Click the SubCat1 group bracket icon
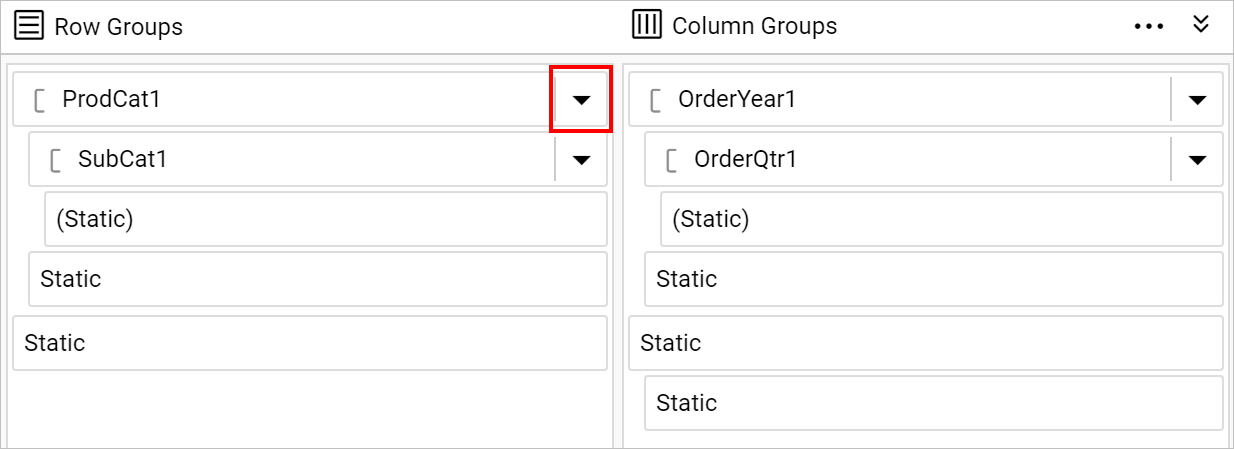Screen dimensions: 1234x449 pyautogui.click(x=56, y=160)
